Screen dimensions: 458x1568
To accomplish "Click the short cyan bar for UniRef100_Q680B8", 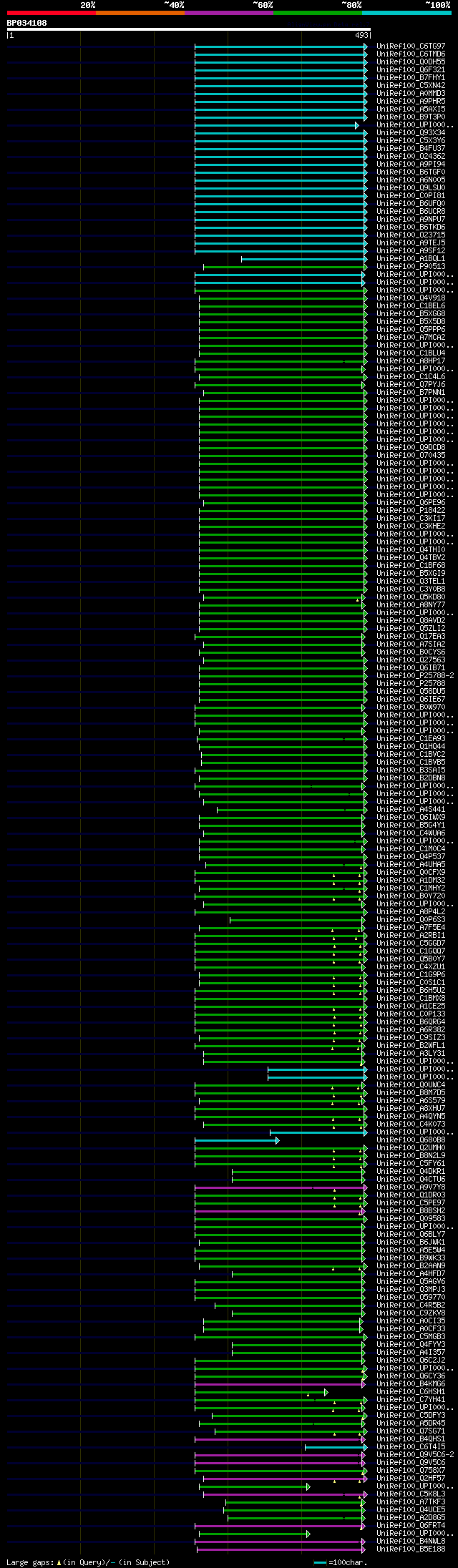I will [237, 1140].
